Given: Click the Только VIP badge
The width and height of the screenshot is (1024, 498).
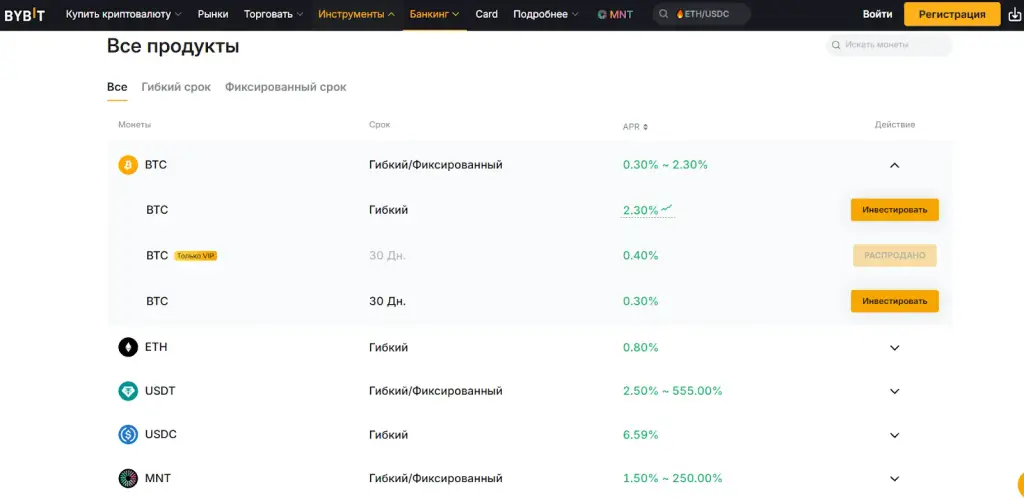Looking at the screenshot, I should point(195,256).
